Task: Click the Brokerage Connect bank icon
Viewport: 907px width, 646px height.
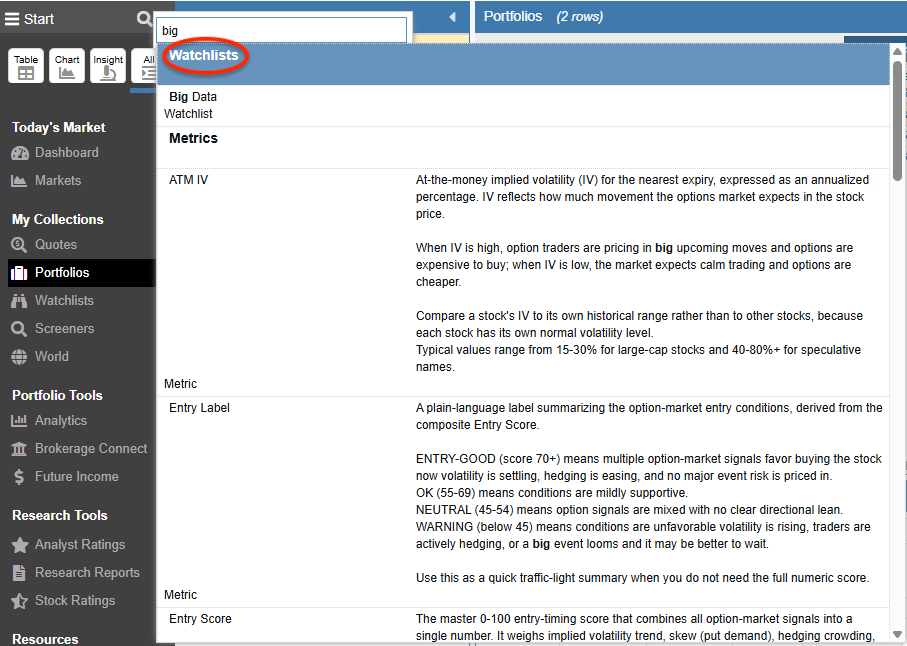Action: (x=19, y=449)
